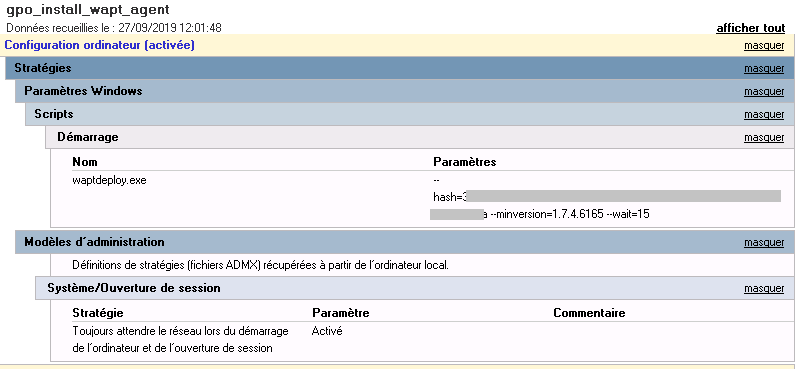Click masquer on the Scripts row
This screenshot has width=795, height=369.
click(764, 115)
